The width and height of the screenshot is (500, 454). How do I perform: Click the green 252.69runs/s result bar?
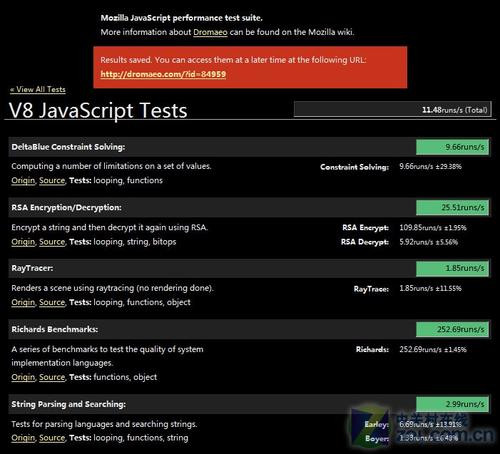point(452,329)
